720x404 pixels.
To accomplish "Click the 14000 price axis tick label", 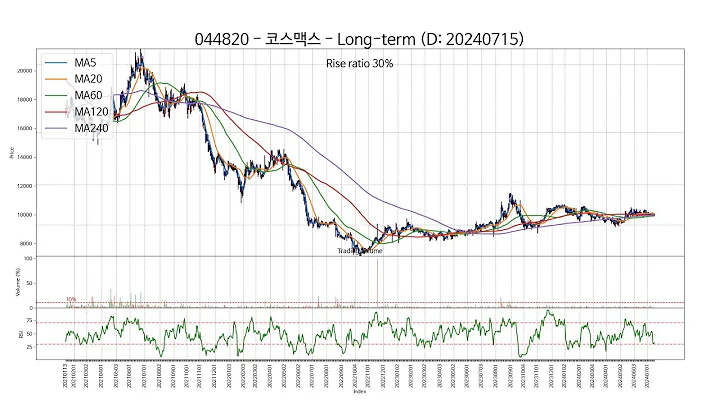I will click(x=25, y=157).
